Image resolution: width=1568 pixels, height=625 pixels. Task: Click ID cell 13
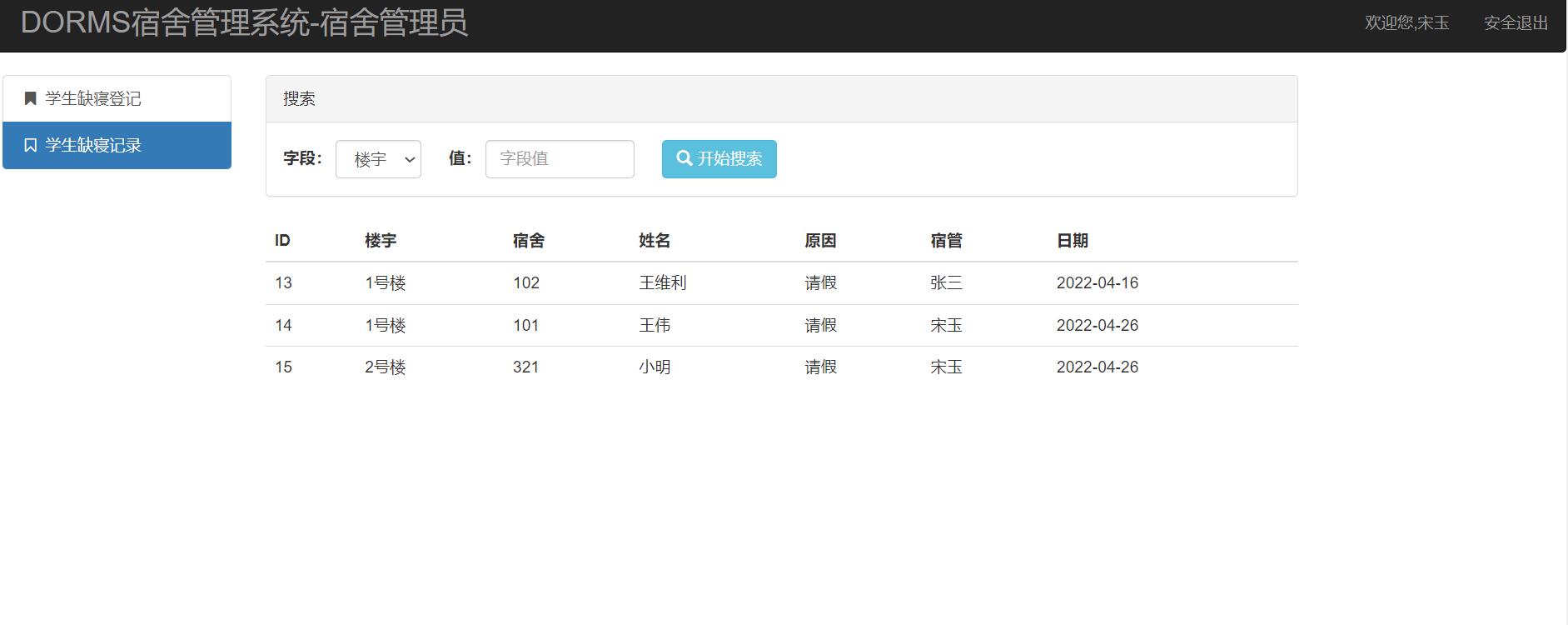click(x=283, y=283)
